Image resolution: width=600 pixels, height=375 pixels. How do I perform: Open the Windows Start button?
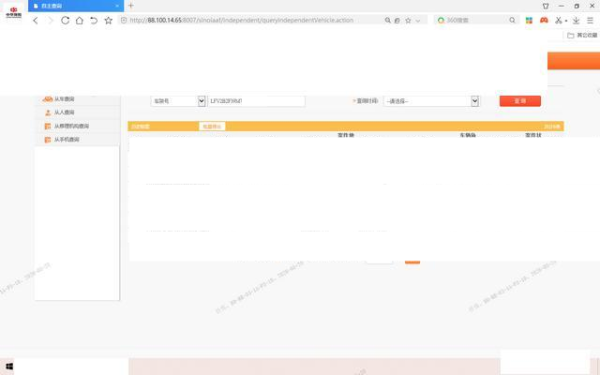(x=9, y=367)
